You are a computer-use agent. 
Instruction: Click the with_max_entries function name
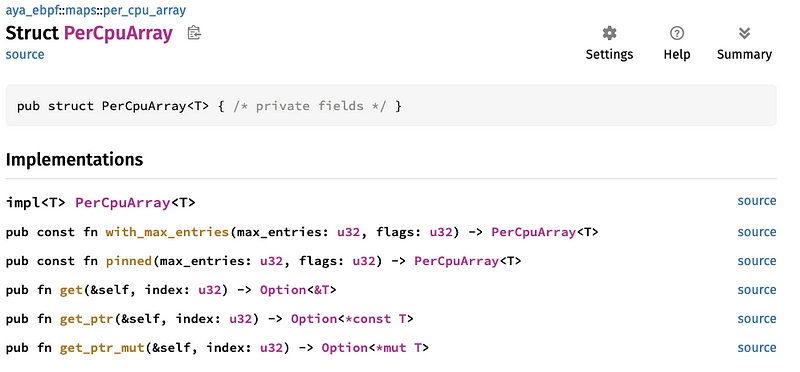pos(167,232)
